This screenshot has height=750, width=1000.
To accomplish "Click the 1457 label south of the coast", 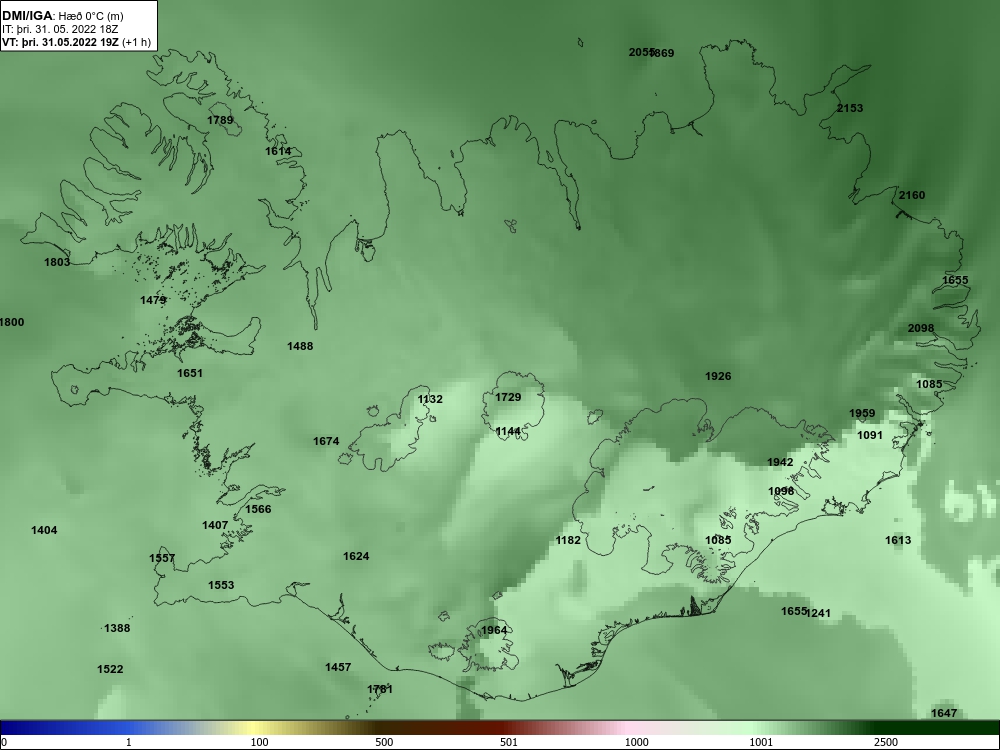I will pos(338,667).
